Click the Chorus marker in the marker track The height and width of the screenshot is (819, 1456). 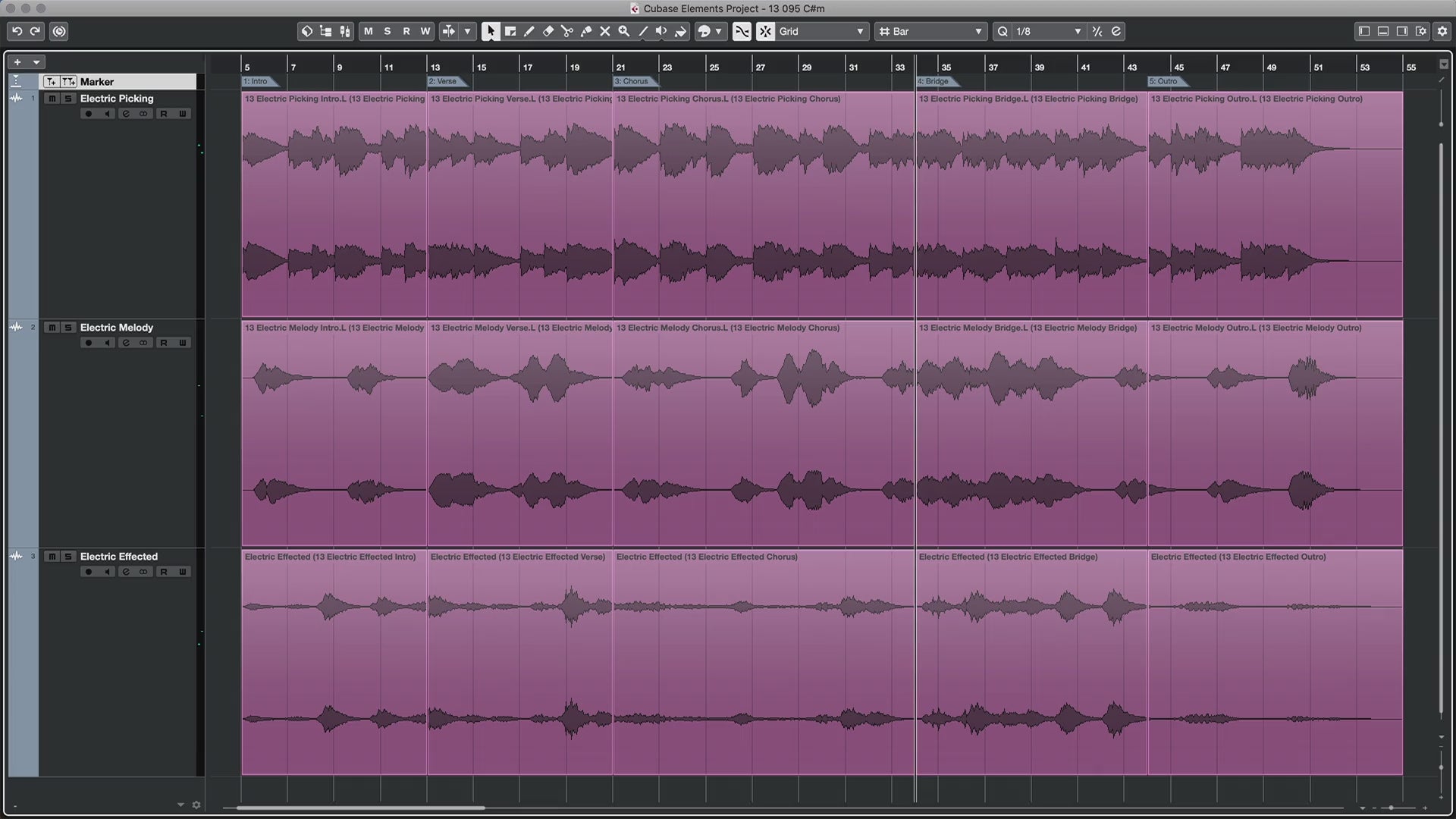pyautogui.click(x=631, y=81)
